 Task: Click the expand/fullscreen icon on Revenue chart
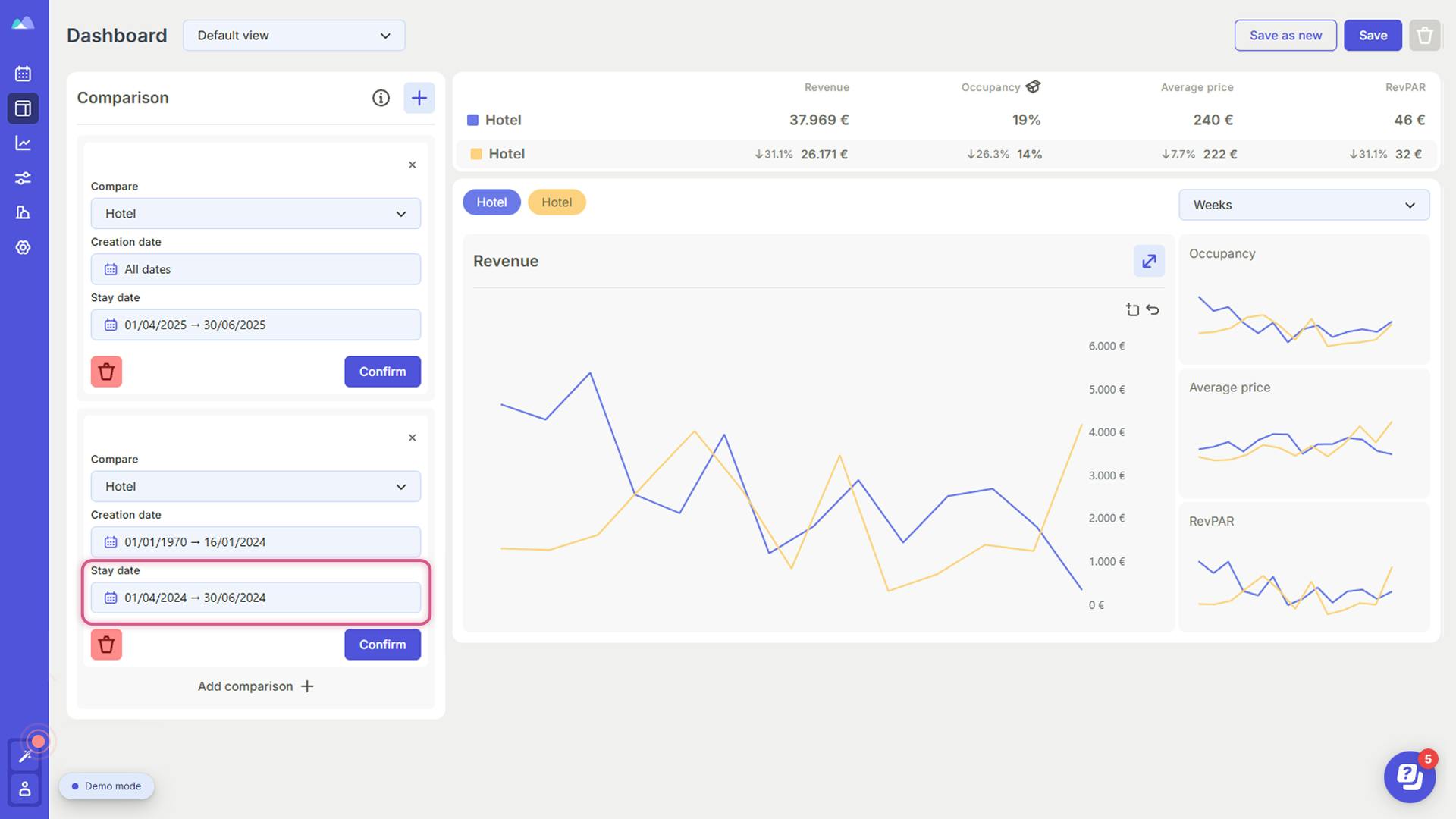click(1150, 261)
